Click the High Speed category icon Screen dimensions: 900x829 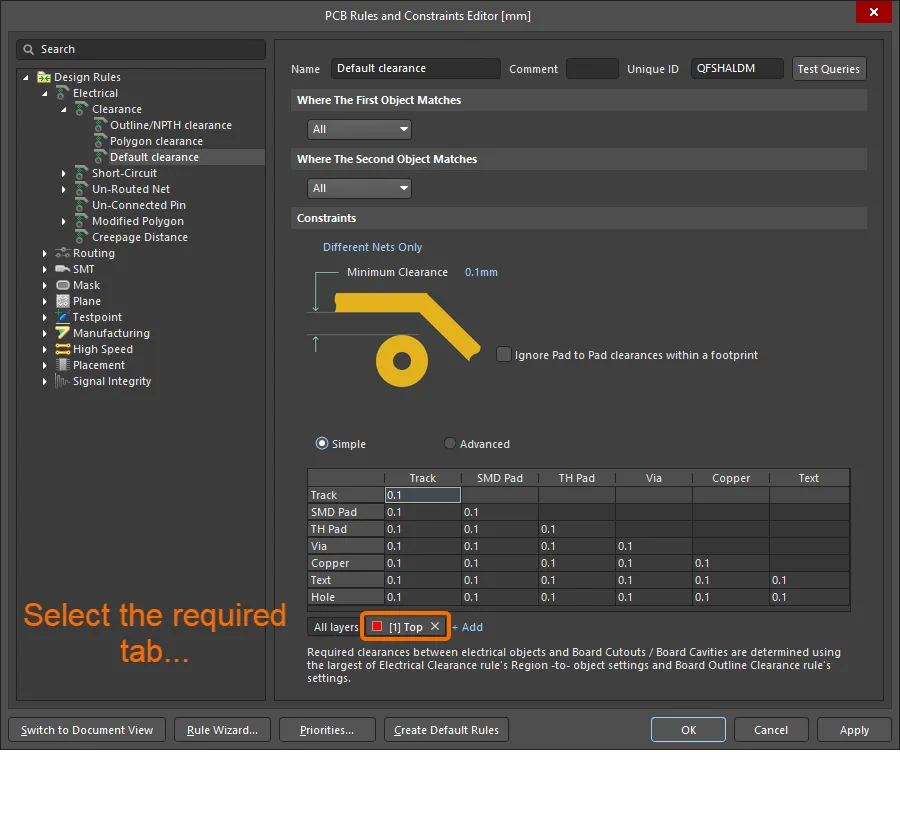pos(63,349)
